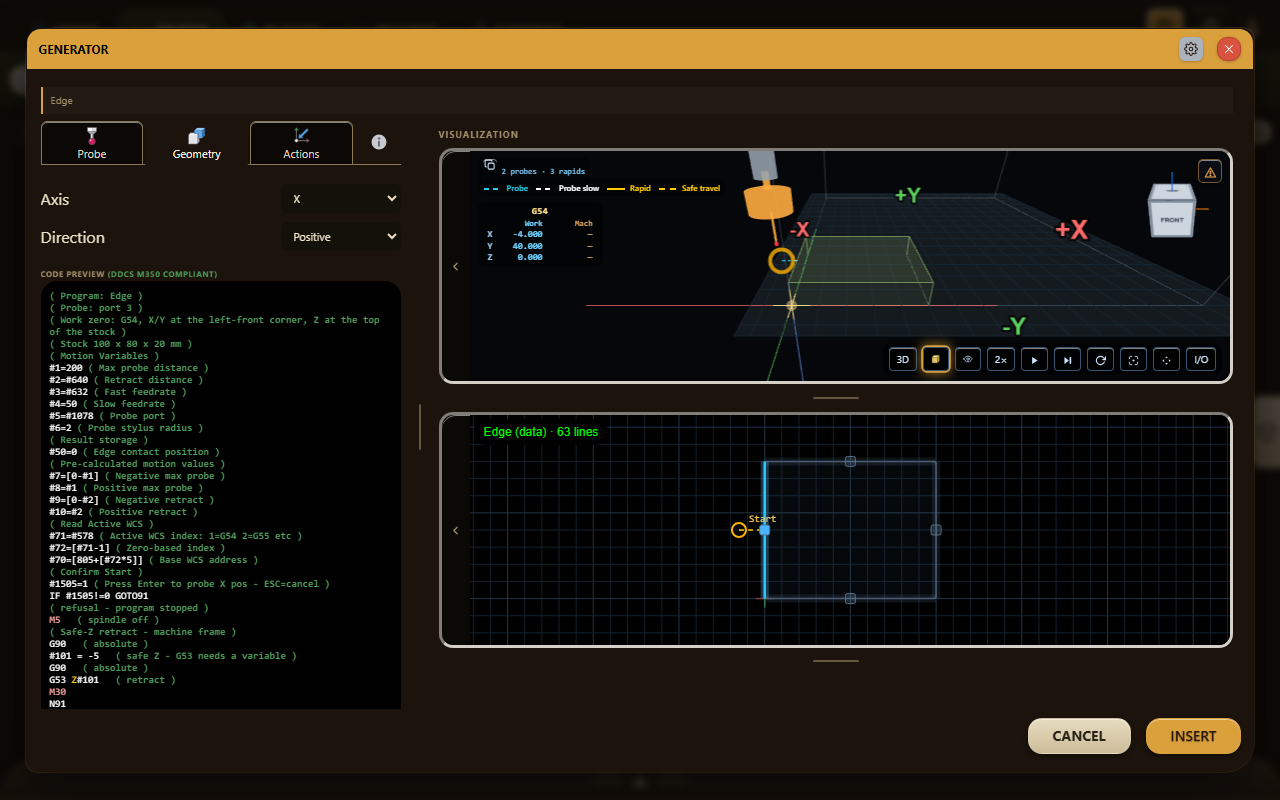Click the info icon beside Actions tab

tap(379, 142)
